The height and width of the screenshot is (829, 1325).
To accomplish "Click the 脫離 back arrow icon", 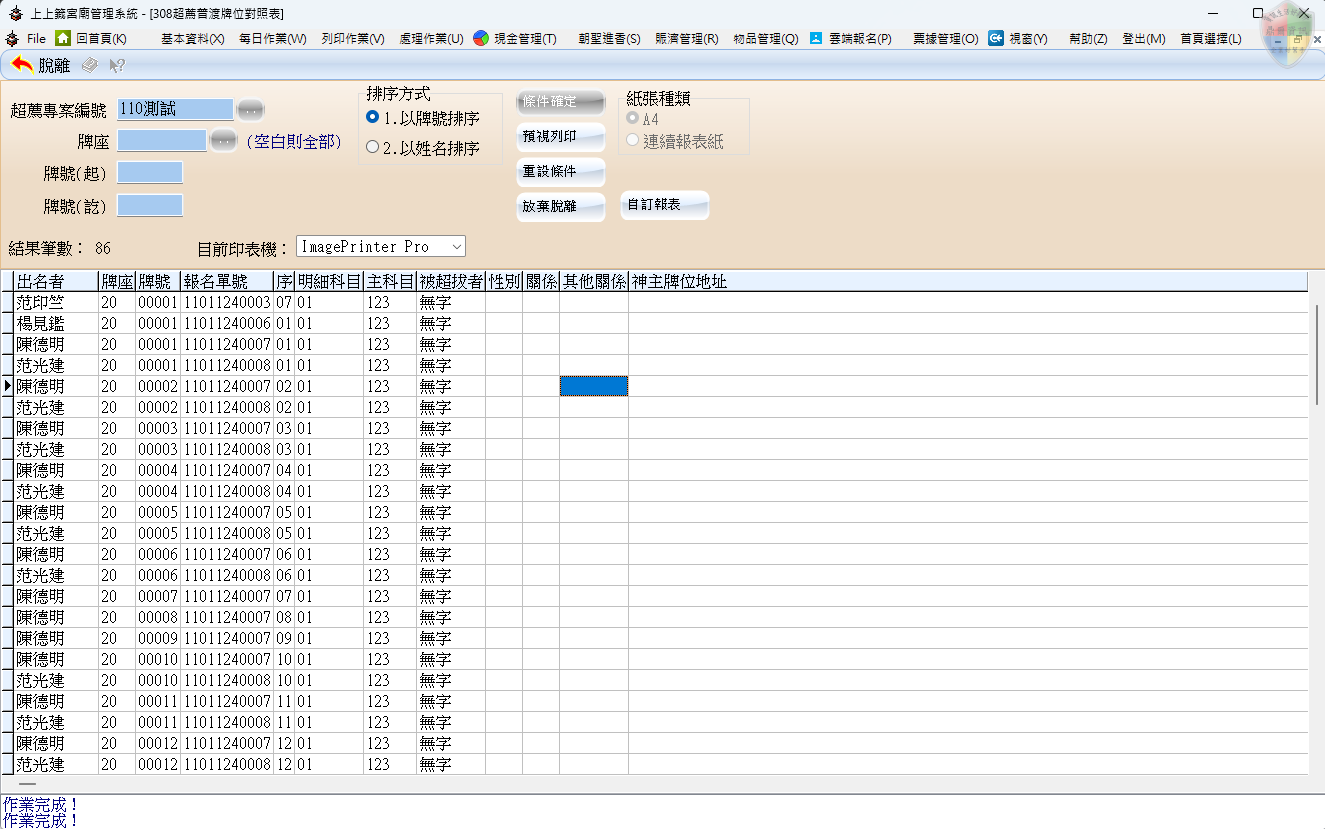I will (22, 65).
